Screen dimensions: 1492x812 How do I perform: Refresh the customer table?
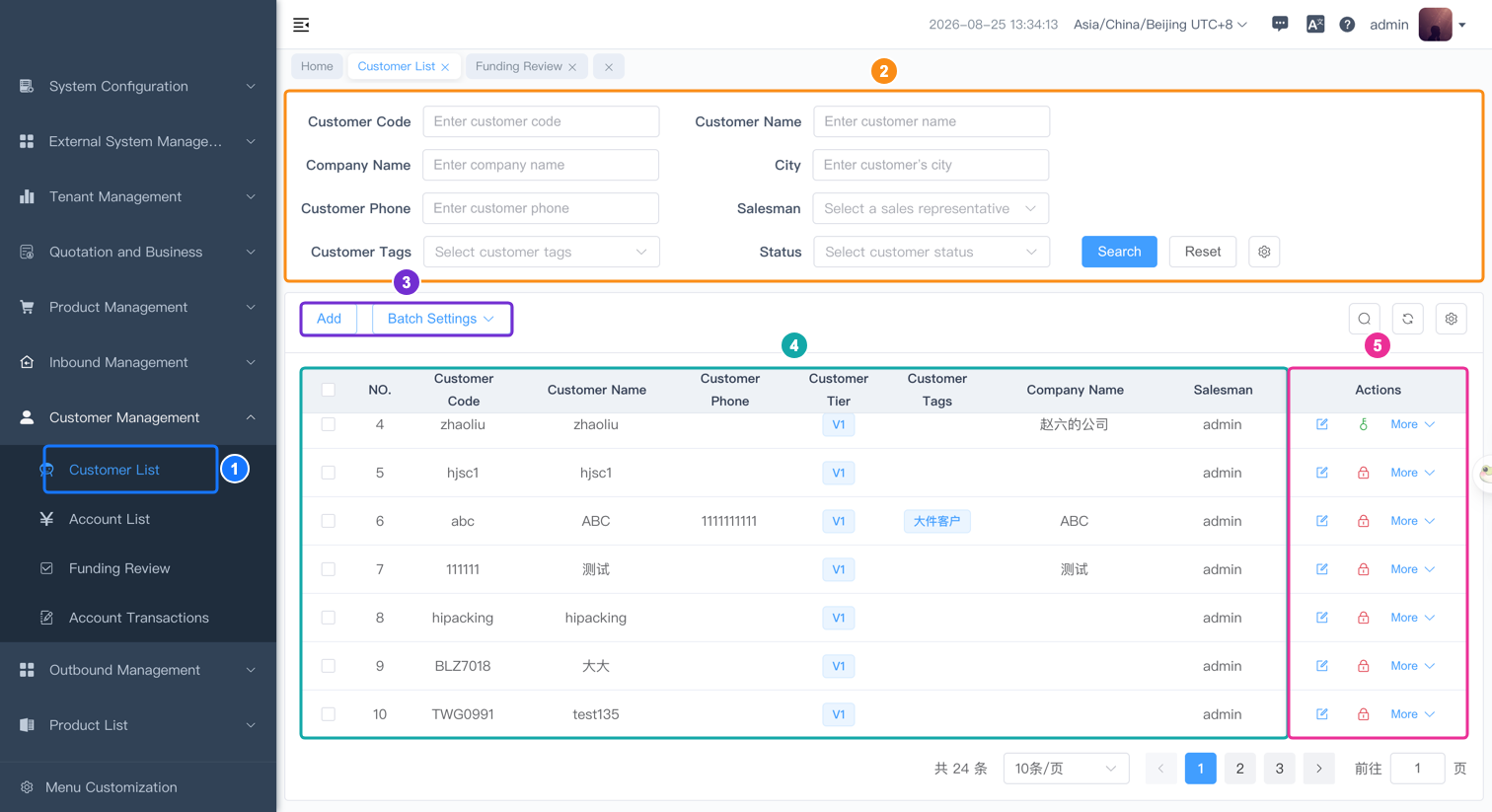(1408, 319)
